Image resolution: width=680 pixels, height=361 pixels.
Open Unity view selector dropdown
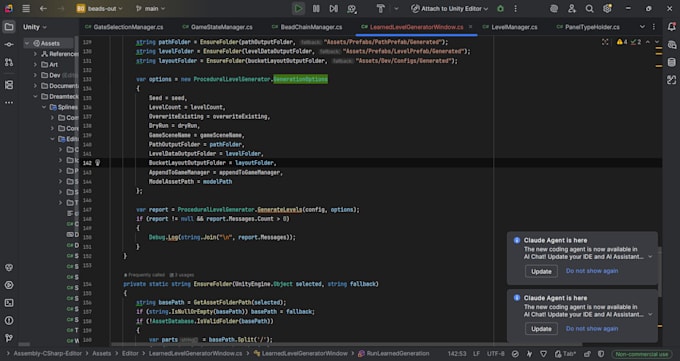click(35, 27)
